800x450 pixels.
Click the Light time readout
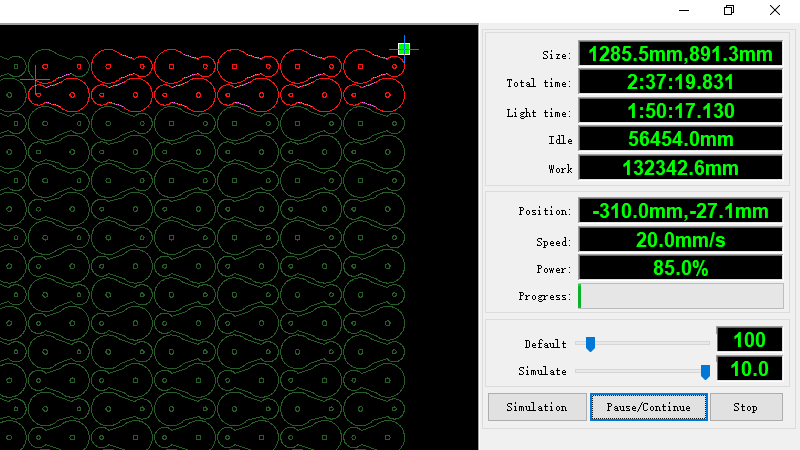[x=681, y=111]
